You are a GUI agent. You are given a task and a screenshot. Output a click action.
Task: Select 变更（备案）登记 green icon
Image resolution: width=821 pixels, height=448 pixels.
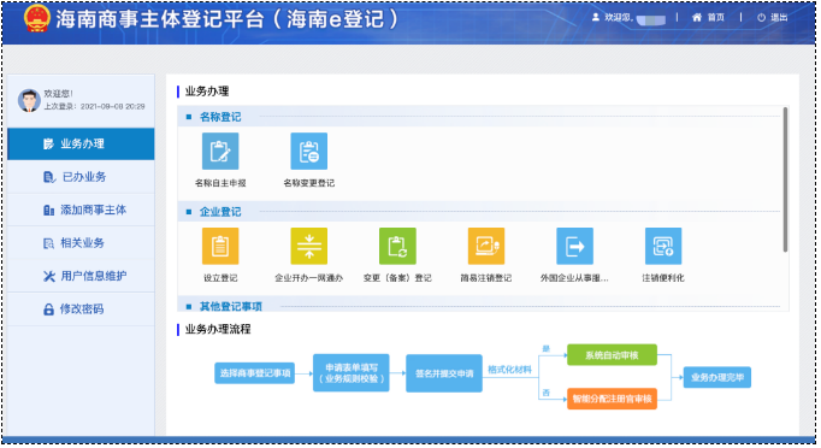point(397,246)
